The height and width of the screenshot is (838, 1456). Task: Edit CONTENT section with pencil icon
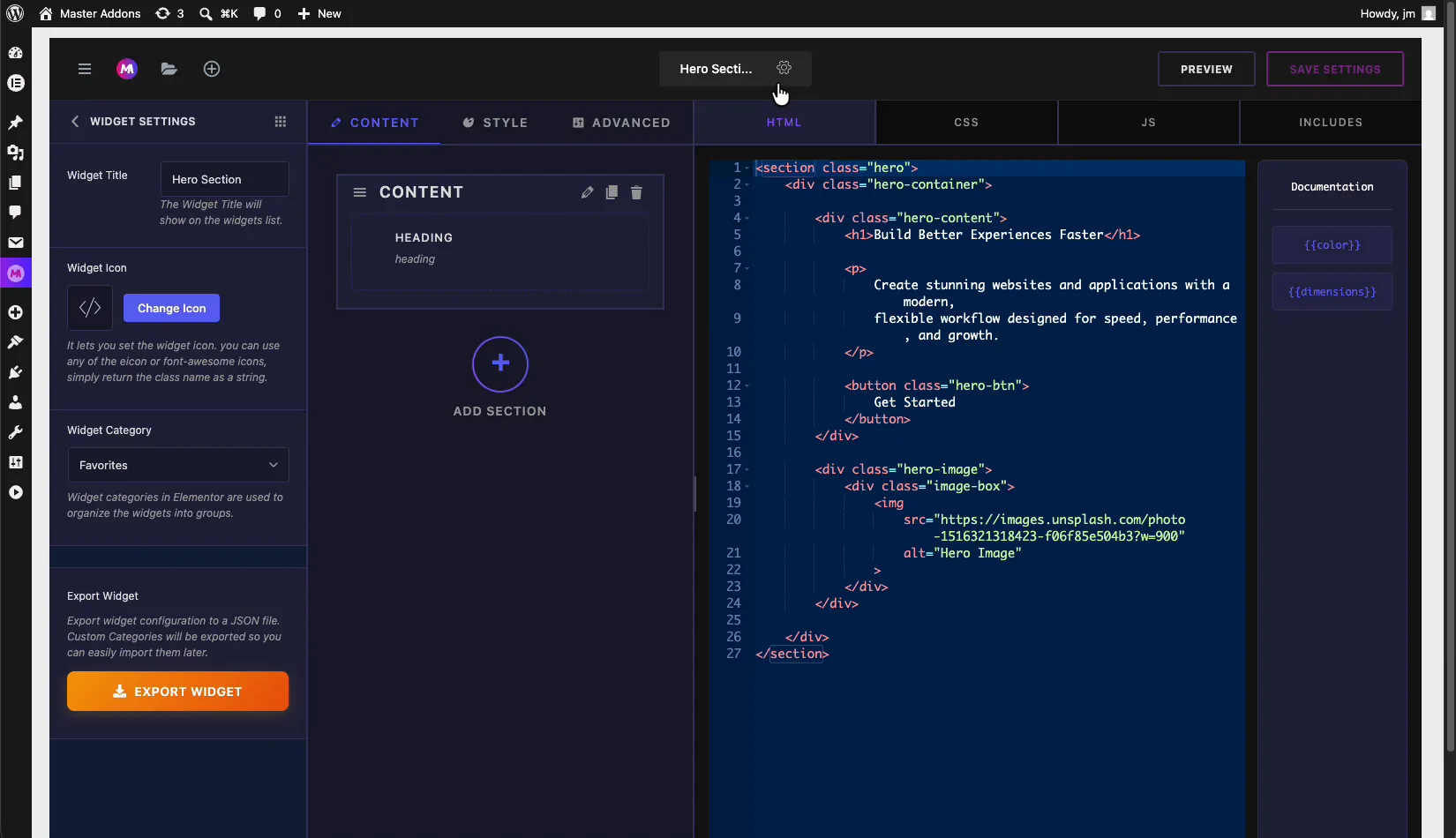coord(587,192)
